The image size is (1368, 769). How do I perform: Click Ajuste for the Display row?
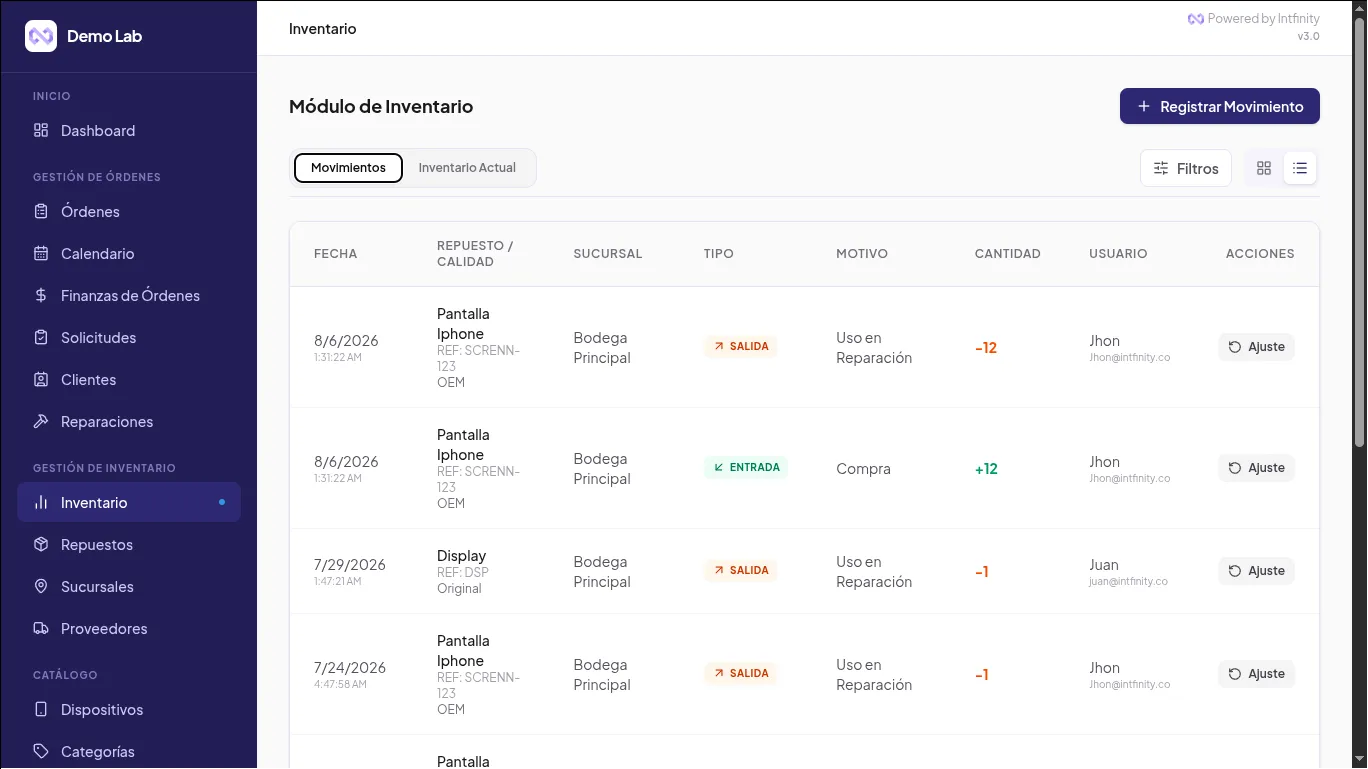[x=1257, y=571]
